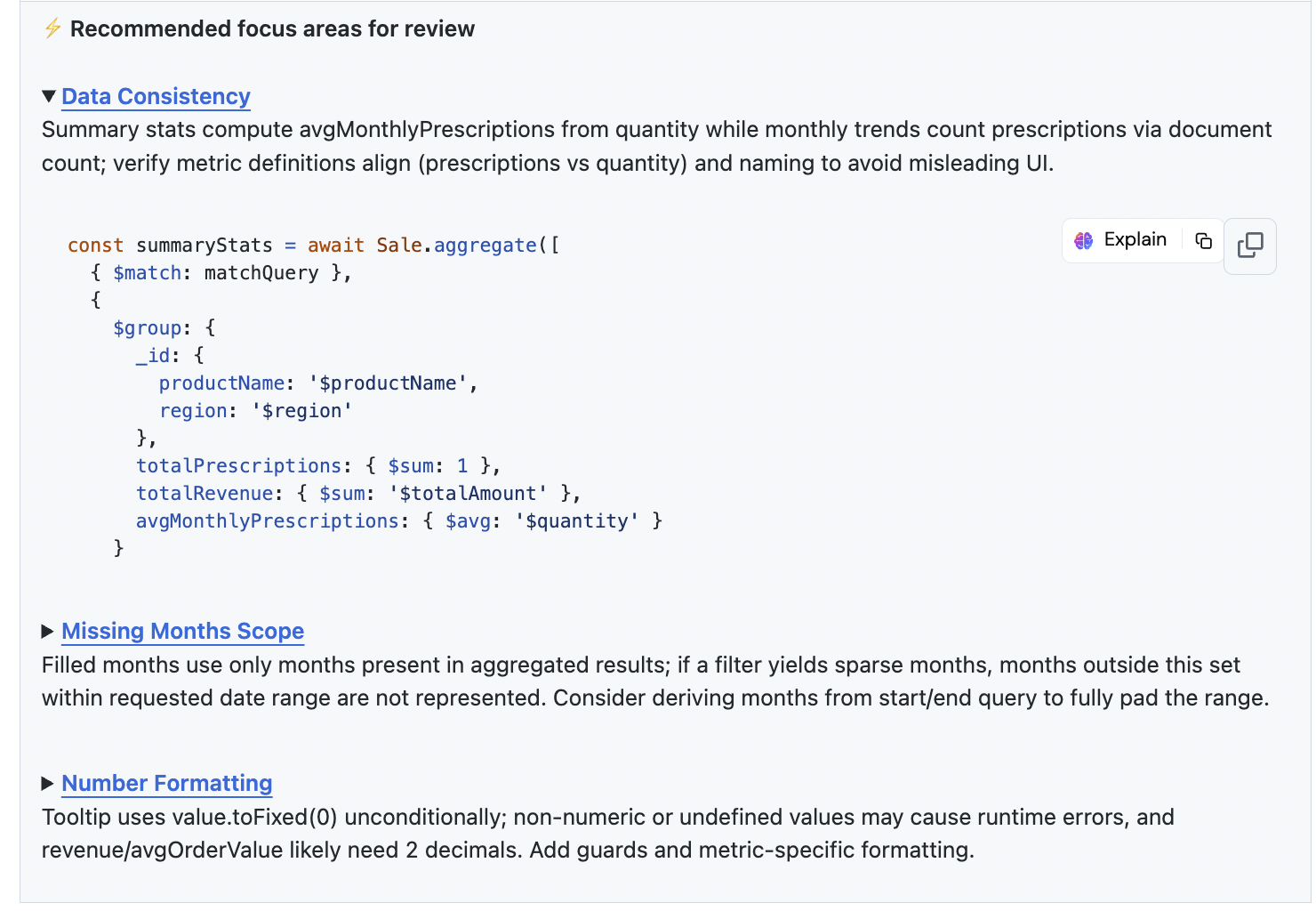
Task: Open the Number Formatting link
Action: point(166,784)
